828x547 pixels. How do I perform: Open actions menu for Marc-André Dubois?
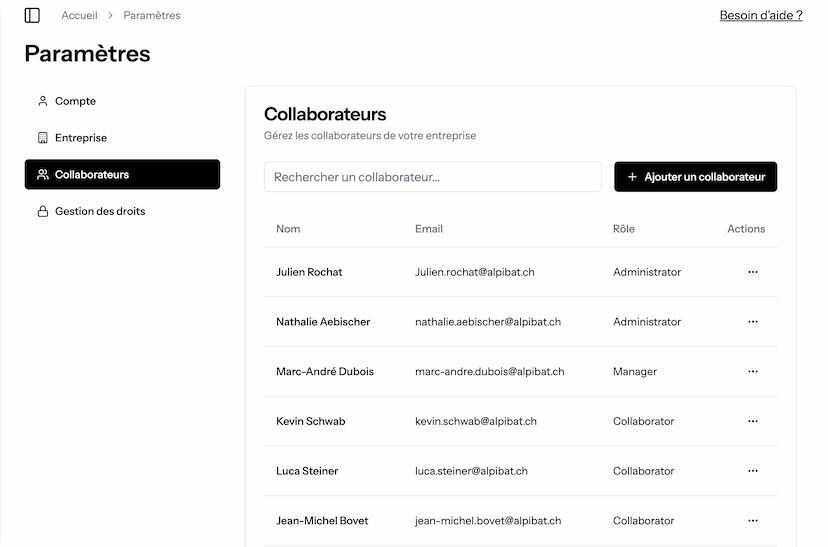(x=752, y=372)
